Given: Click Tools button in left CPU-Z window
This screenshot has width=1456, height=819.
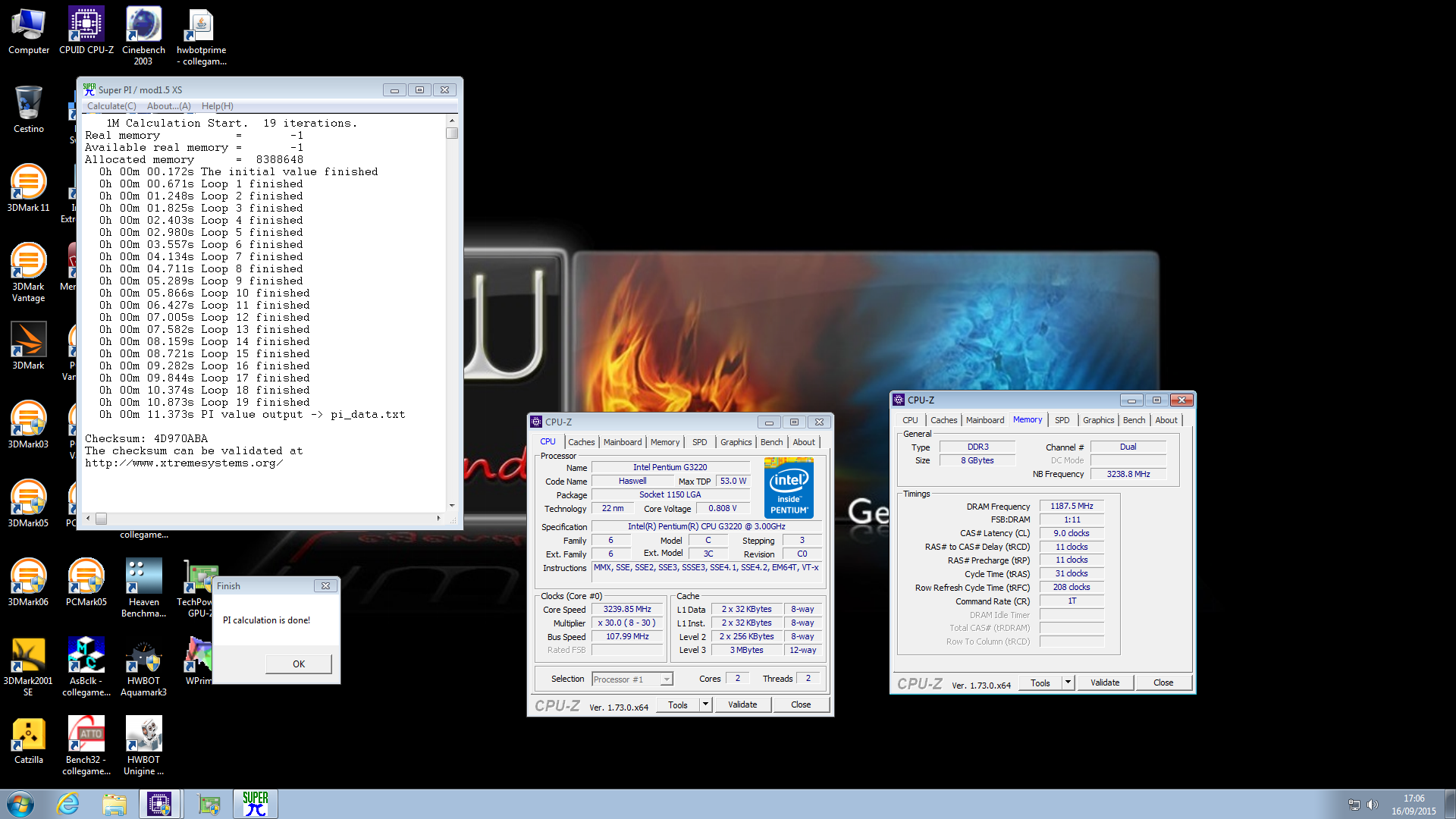Looking at the screenshot, I should (x=678, y=704).
